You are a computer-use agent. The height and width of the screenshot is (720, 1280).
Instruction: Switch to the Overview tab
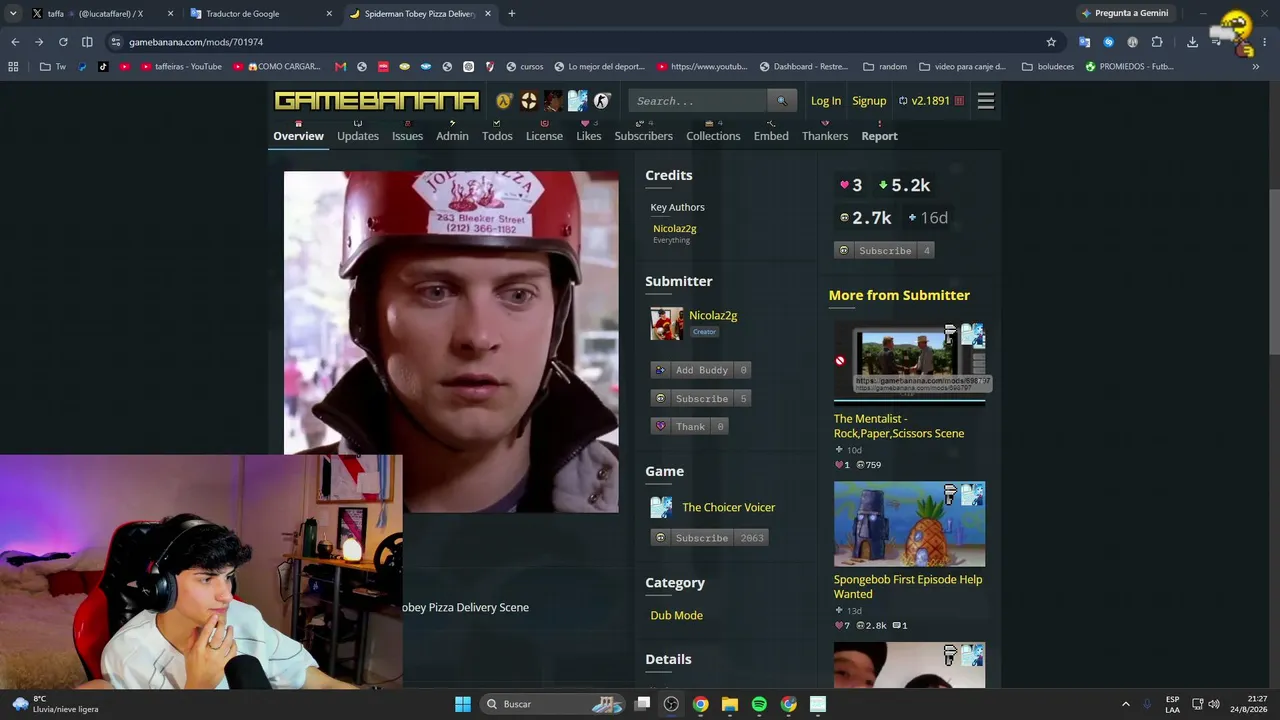tap(299, 136)
